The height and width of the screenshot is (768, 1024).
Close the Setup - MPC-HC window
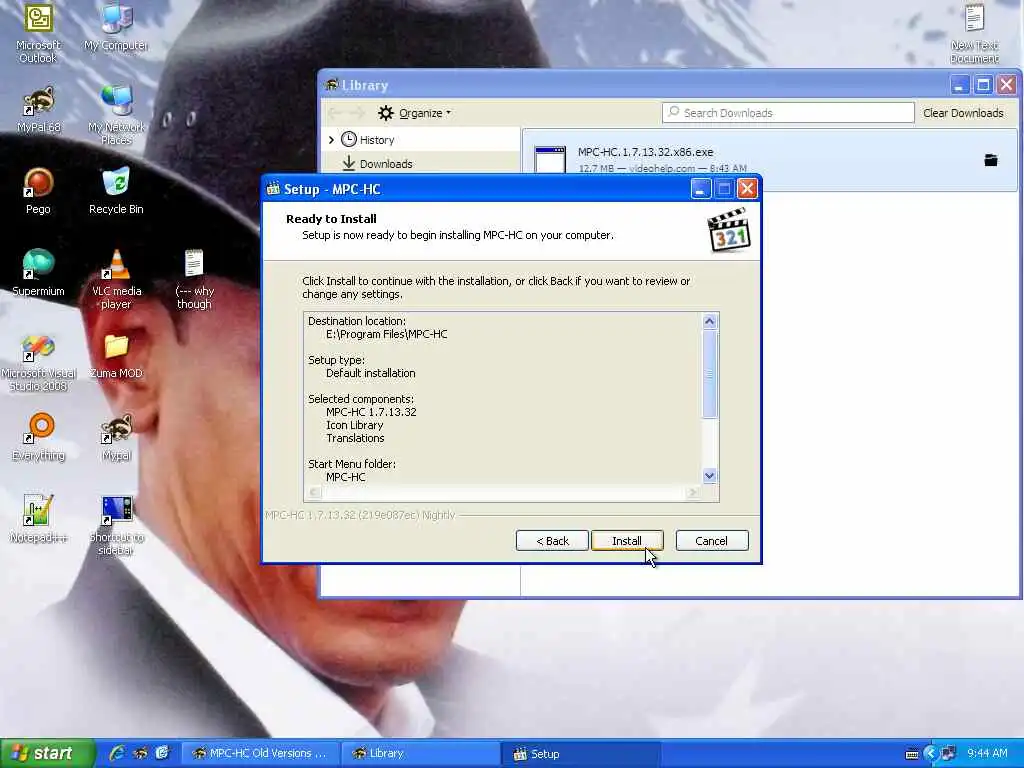pos(747,189)
